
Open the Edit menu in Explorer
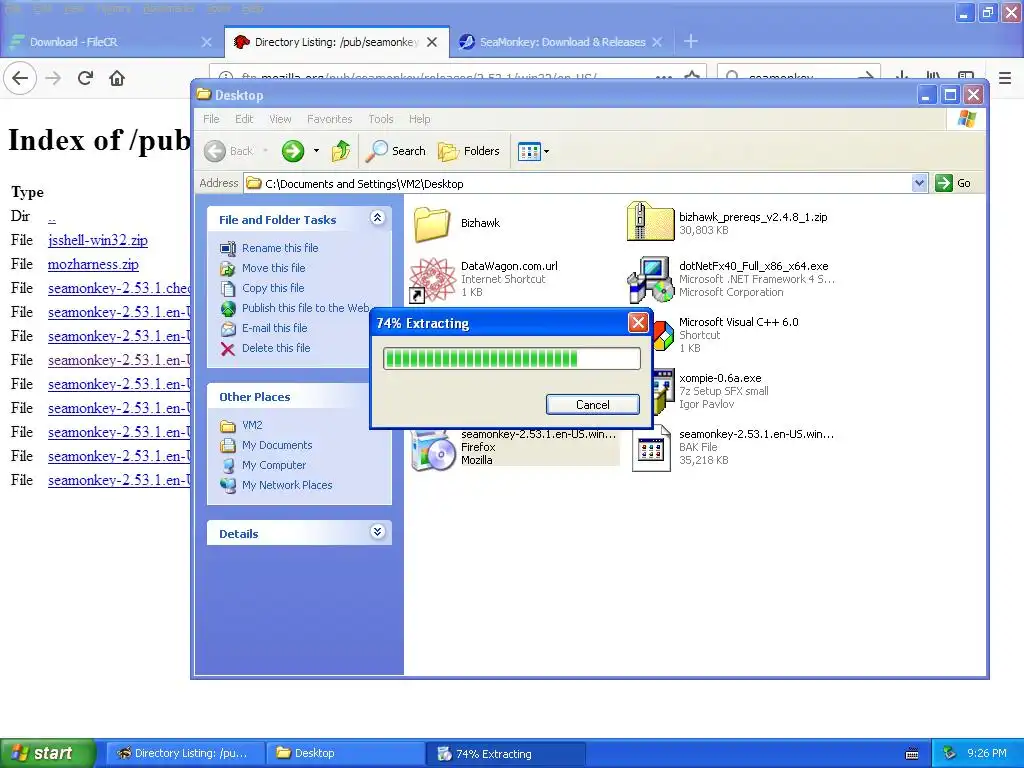pyautogui.click(x=244, y=119)
